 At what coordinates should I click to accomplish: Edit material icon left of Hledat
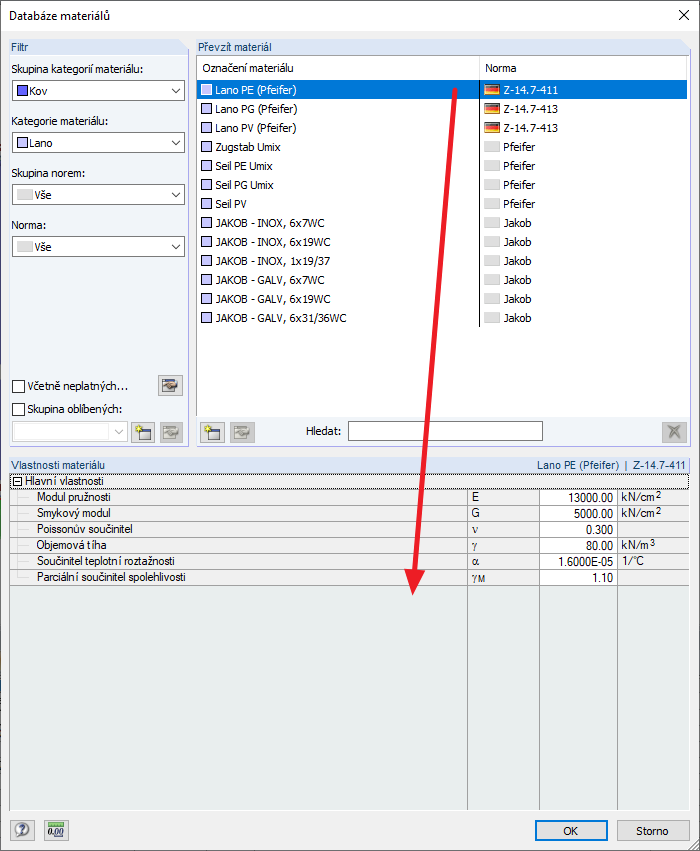(x=242, y=433)
